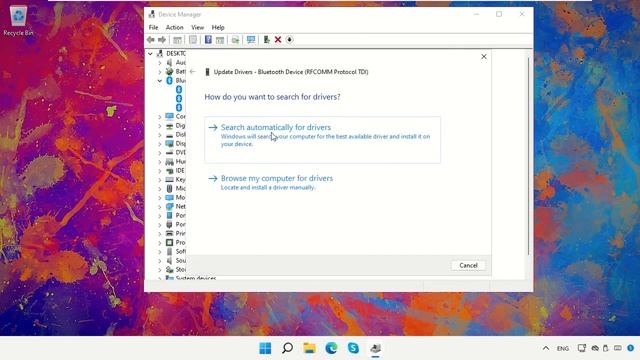
Task: Select the Bluetooth category icon in tree
Action: 169,80
